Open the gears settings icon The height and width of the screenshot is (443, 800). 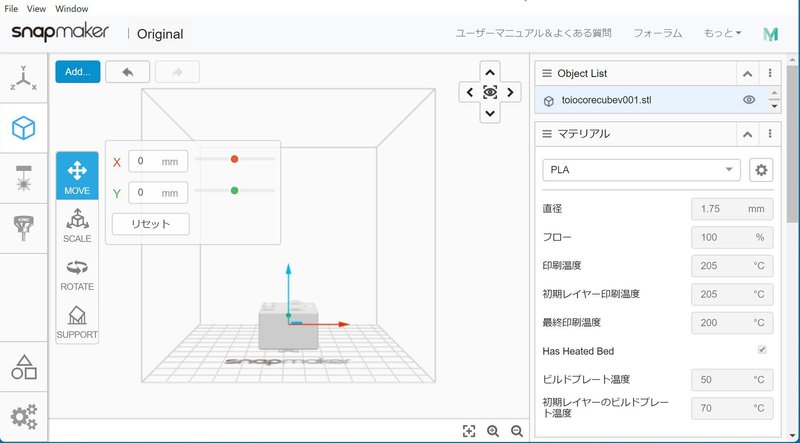click(23, 416)
